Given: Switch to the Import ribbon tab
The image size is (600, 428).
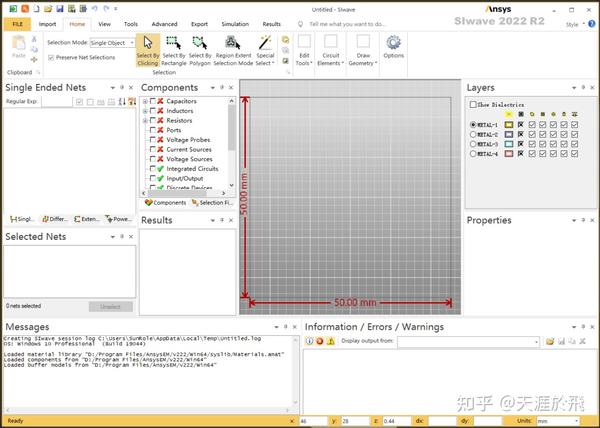Looking at the screenshot, I should tap(47, 24).
